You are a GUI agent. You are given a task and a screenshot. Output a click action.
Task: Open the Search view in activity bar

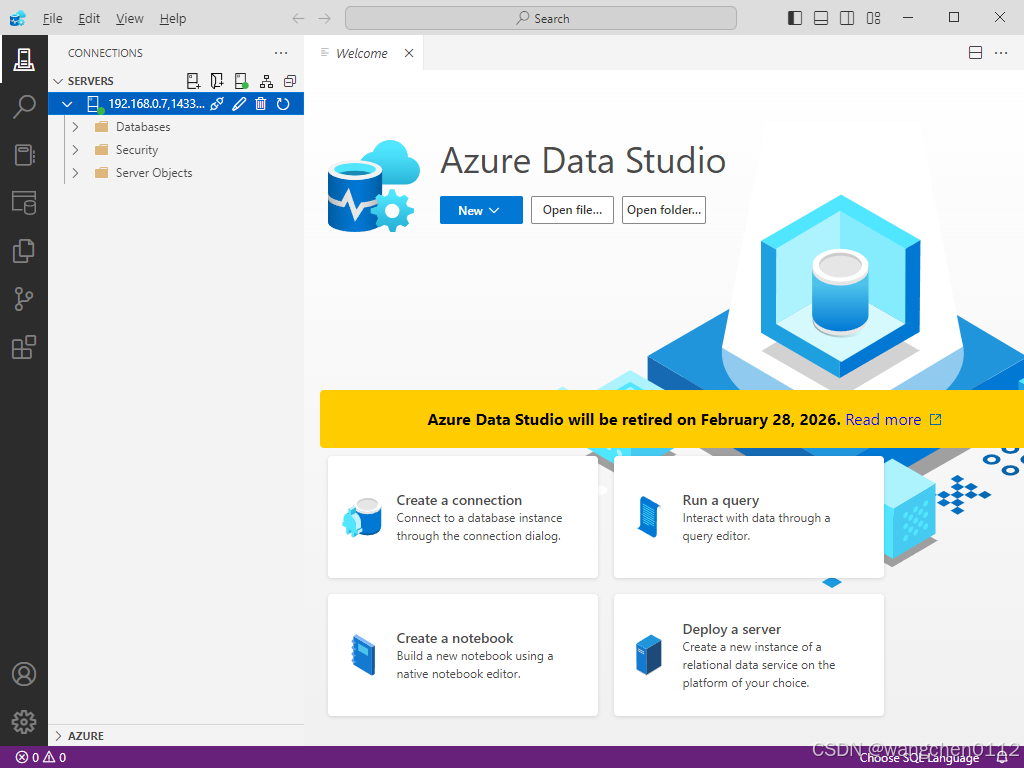24,106
